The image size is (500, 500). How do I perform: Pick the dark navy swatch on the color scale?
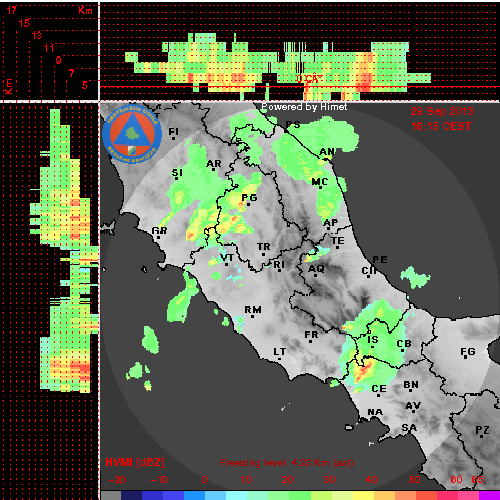coord(132,496)
